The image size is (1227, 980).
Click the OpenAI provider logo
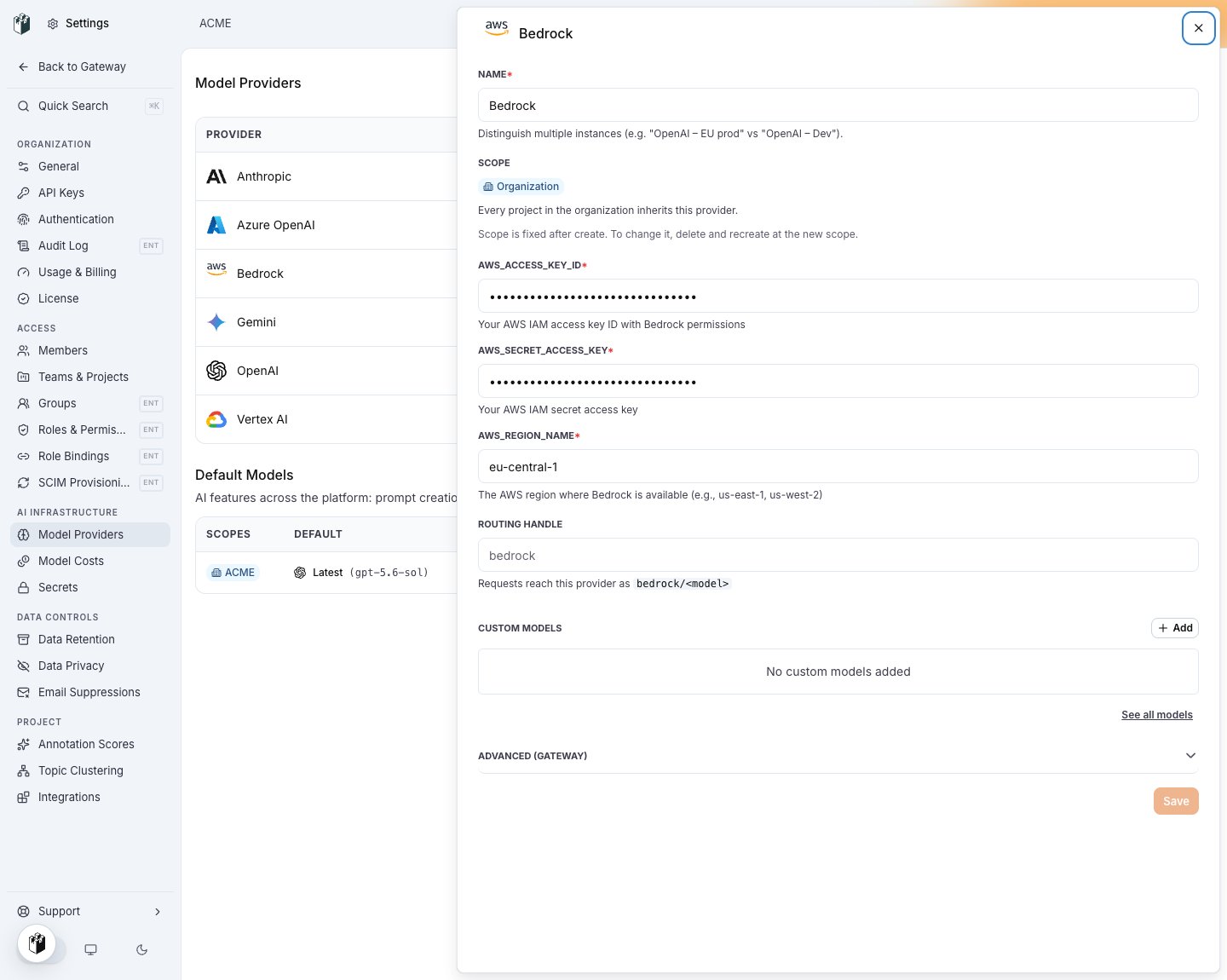[216, 371]
